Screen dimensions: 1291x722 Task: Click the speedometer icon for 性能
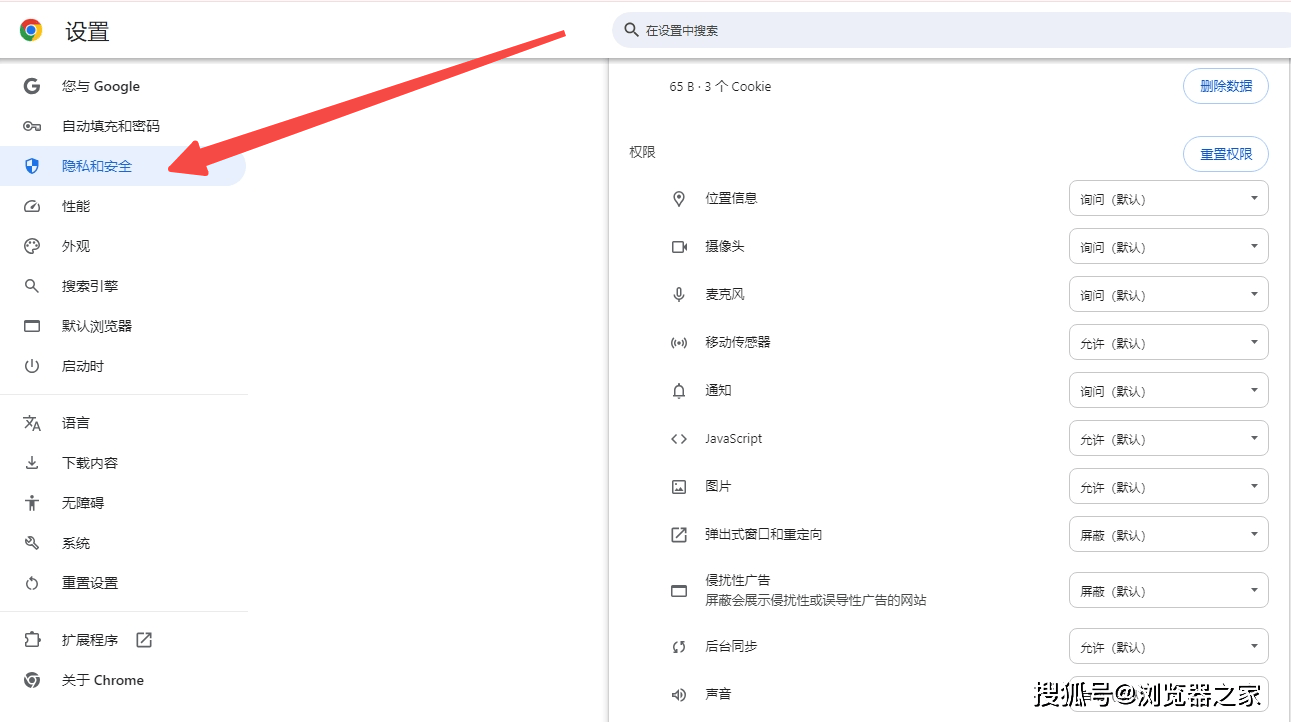[x=32, y=206]
